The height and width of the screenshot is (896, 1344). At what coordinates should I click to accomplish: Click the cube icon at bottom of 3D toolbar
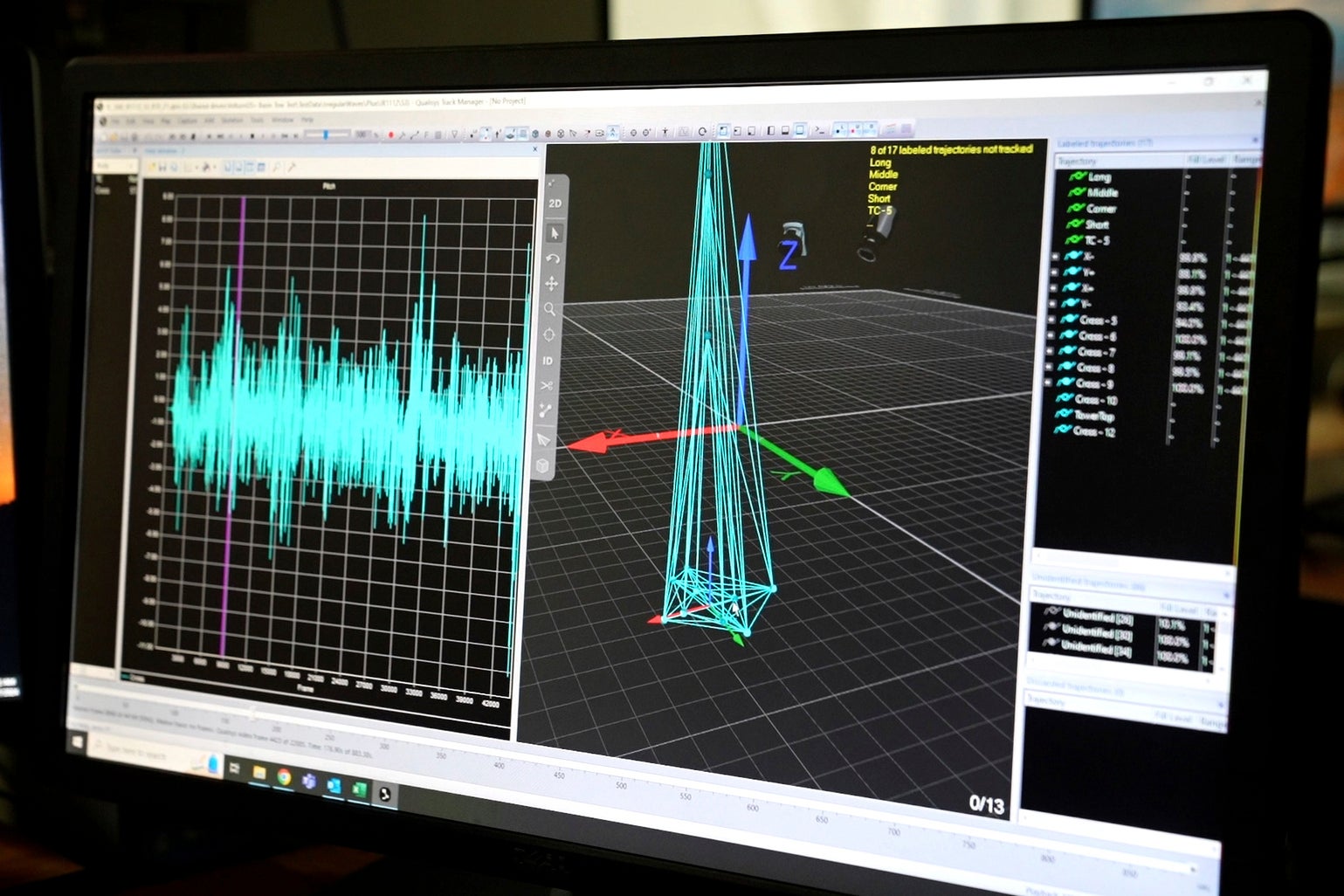coord(543,465)
